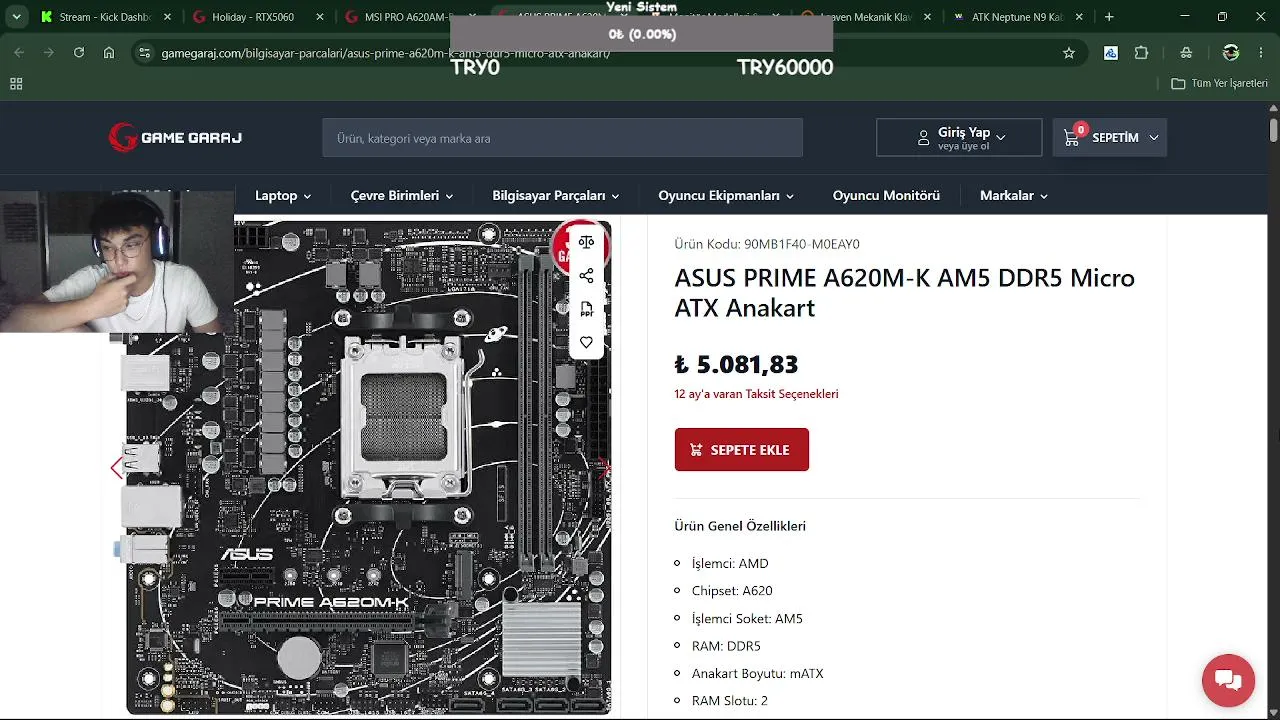Reload the page in browser

coord(79,53)
